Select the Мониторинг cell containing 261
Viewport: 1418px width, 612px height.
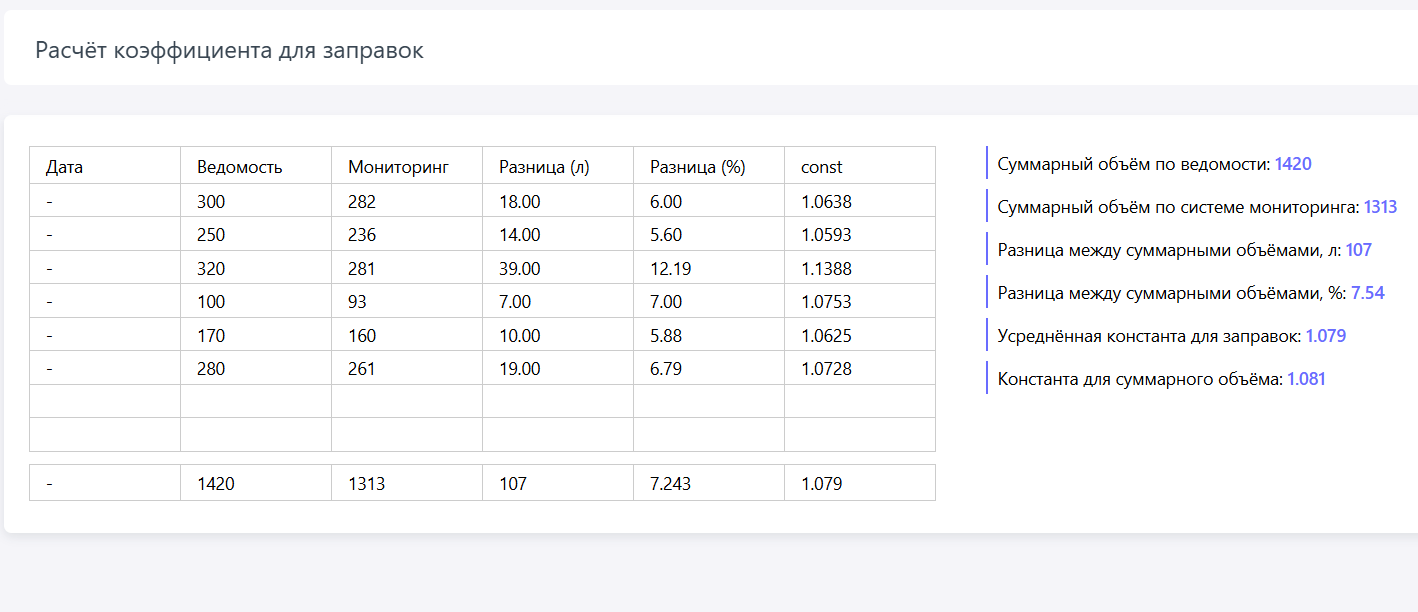pos(406,369)
